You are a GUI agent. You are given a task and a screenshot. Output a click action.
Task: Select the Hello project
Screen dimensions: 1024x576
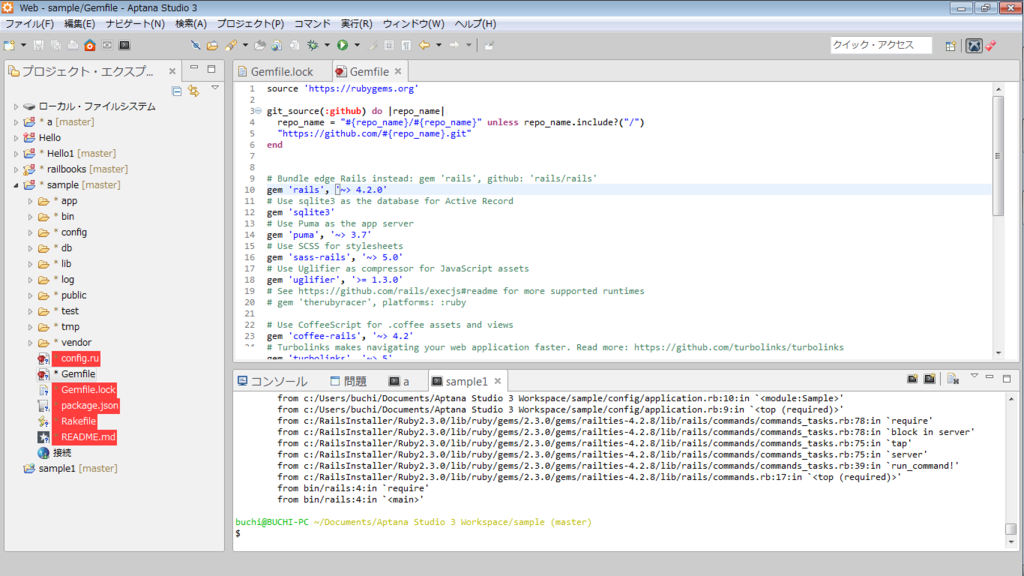[50, 138]
